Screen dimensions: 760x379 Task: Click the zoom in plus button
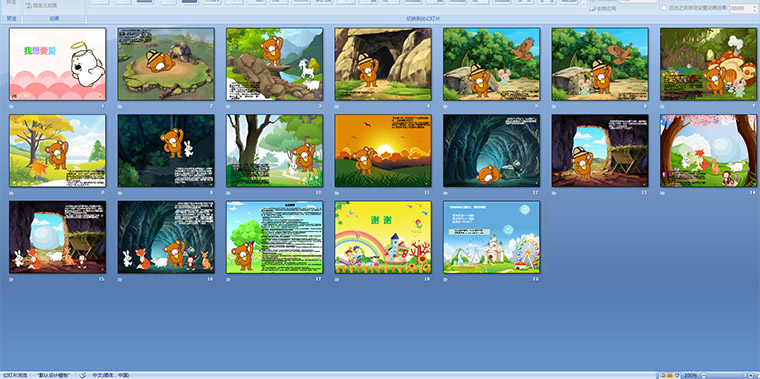(750, 376)
